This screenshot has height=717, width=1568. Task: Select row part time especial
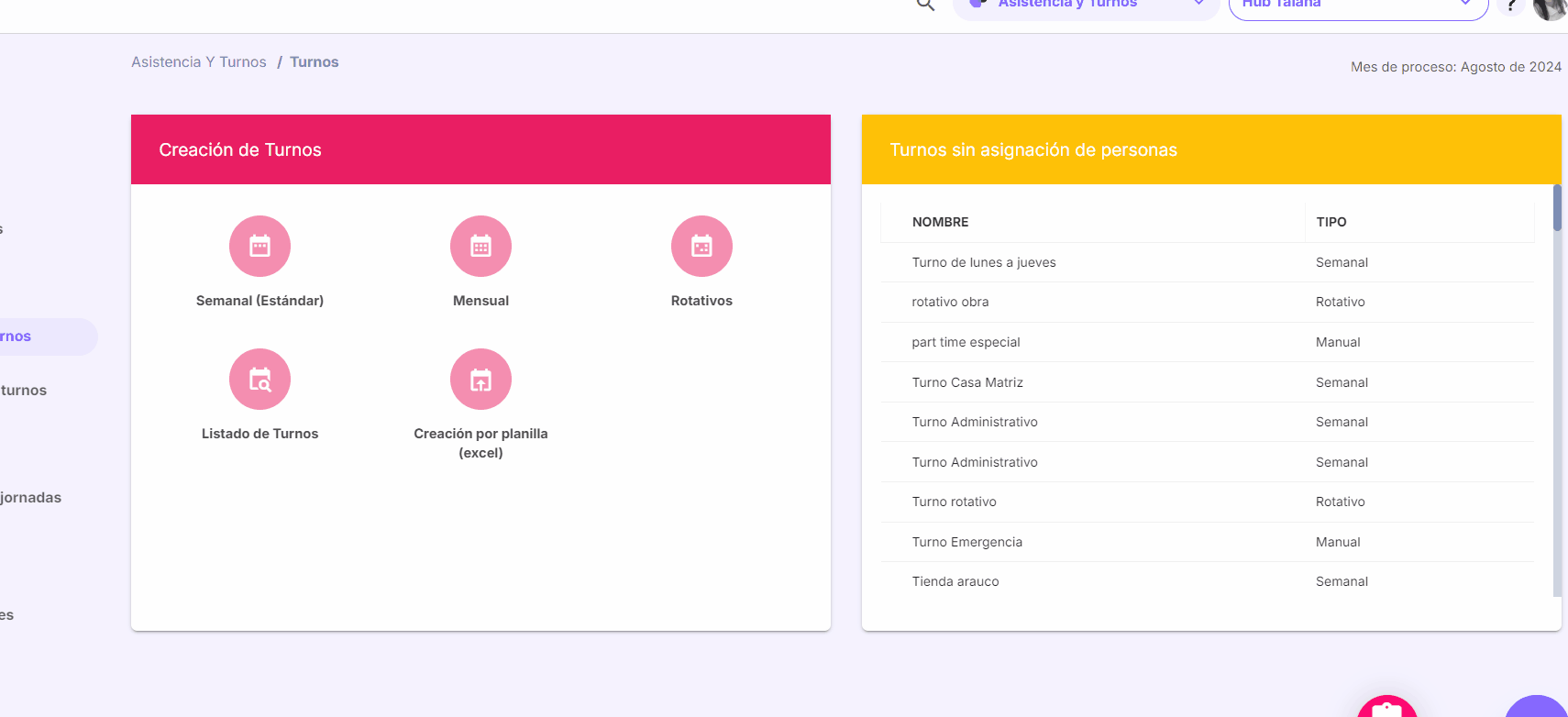tap(1207, 342)
